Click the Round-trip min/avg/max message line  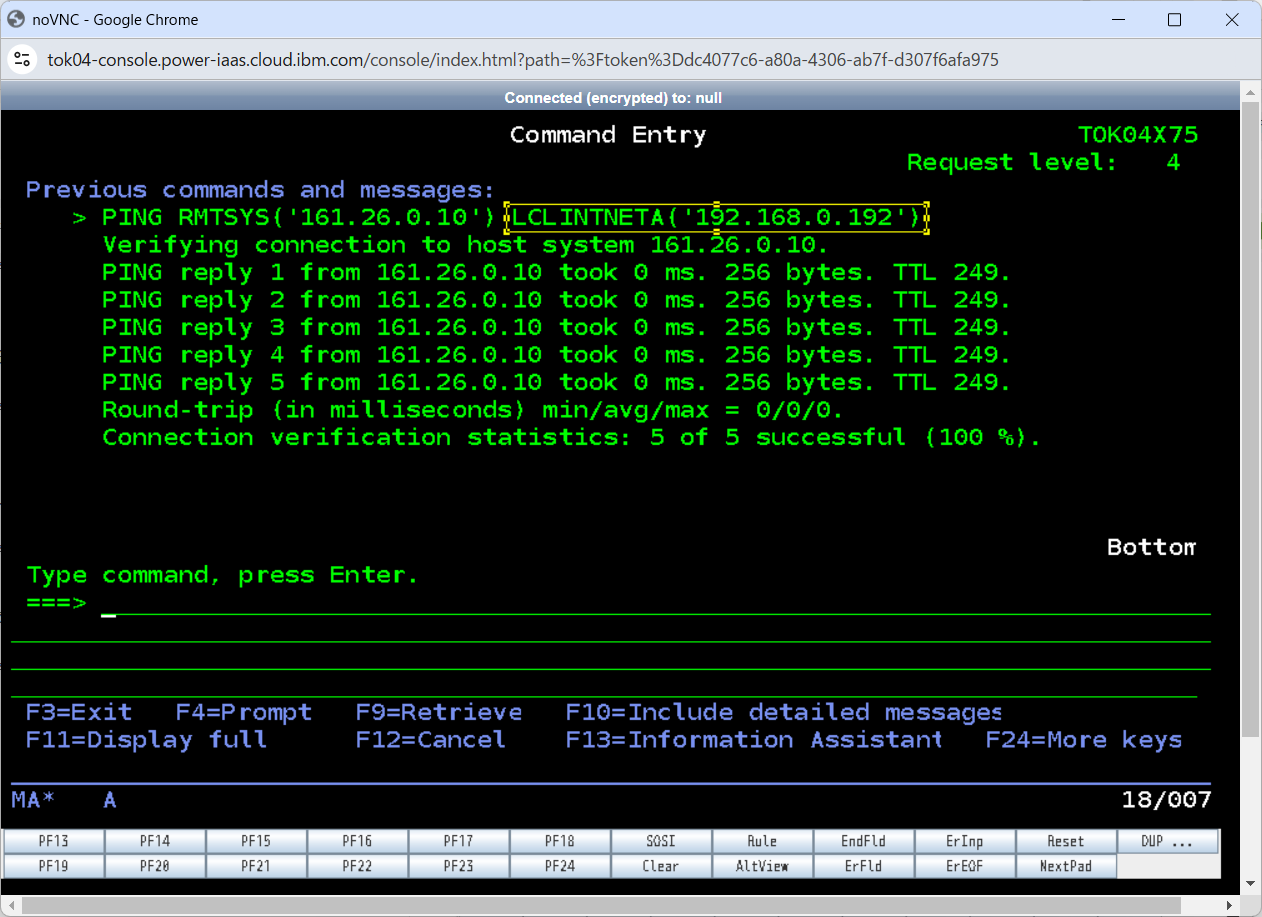[x=473, y=410]
